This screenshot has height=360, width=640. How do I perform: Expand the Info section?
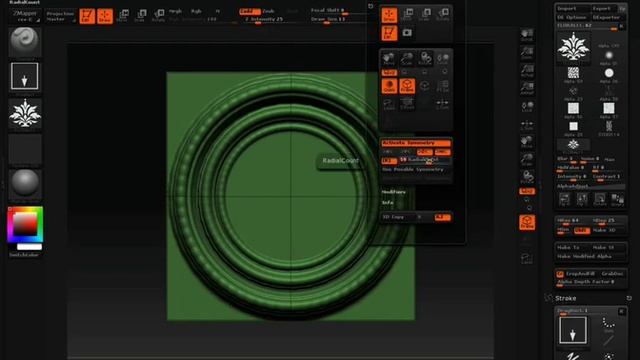point(388,202)
